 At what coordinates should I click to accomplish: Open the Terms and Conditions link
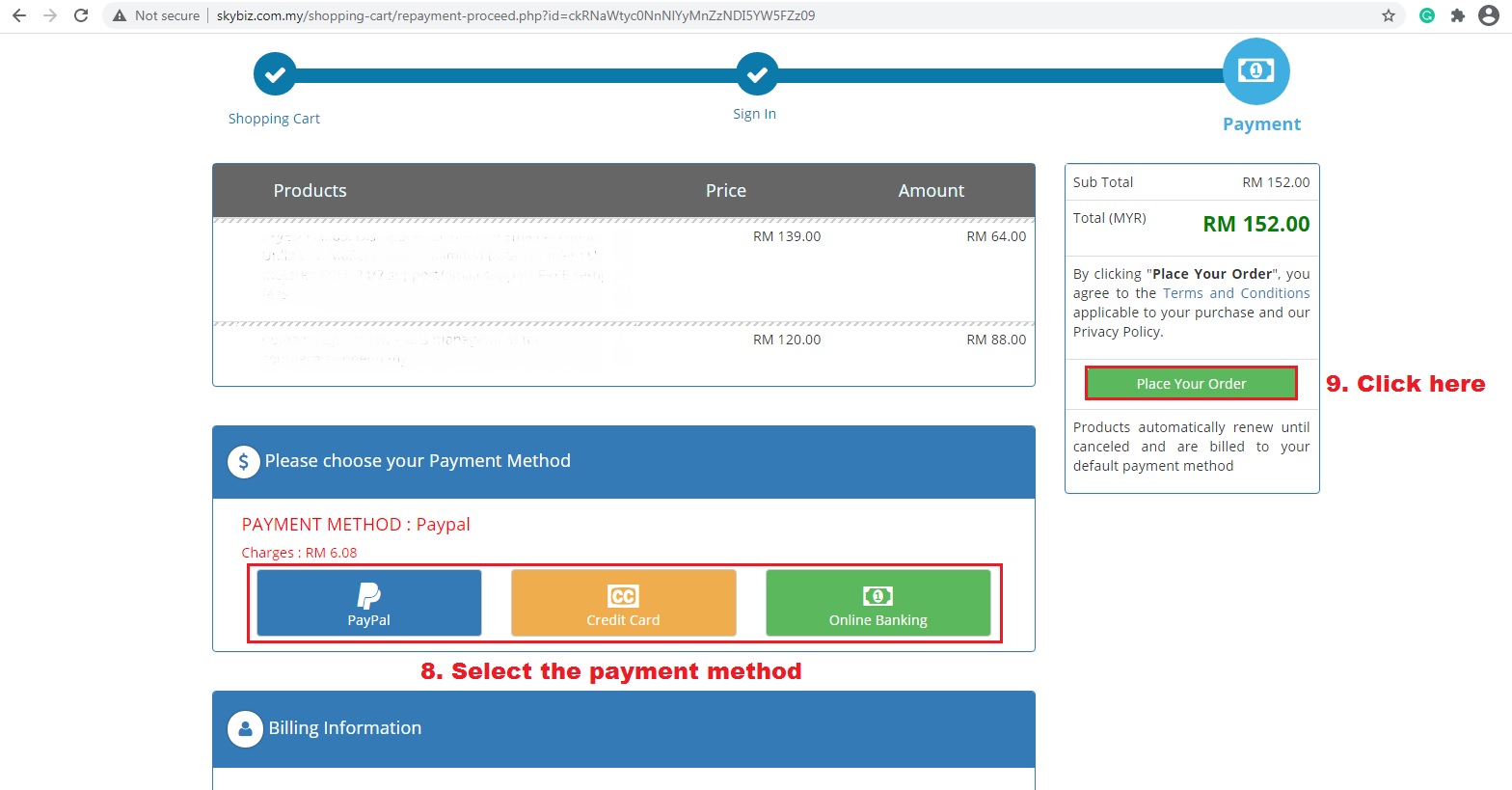[x=1235, y=293]
